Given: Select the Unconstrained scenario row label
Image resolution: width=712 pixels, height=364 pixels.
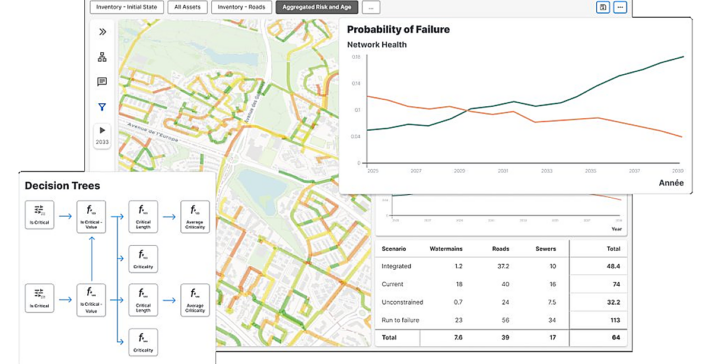Looking at the screenshot, I should (x=402, y=302).
